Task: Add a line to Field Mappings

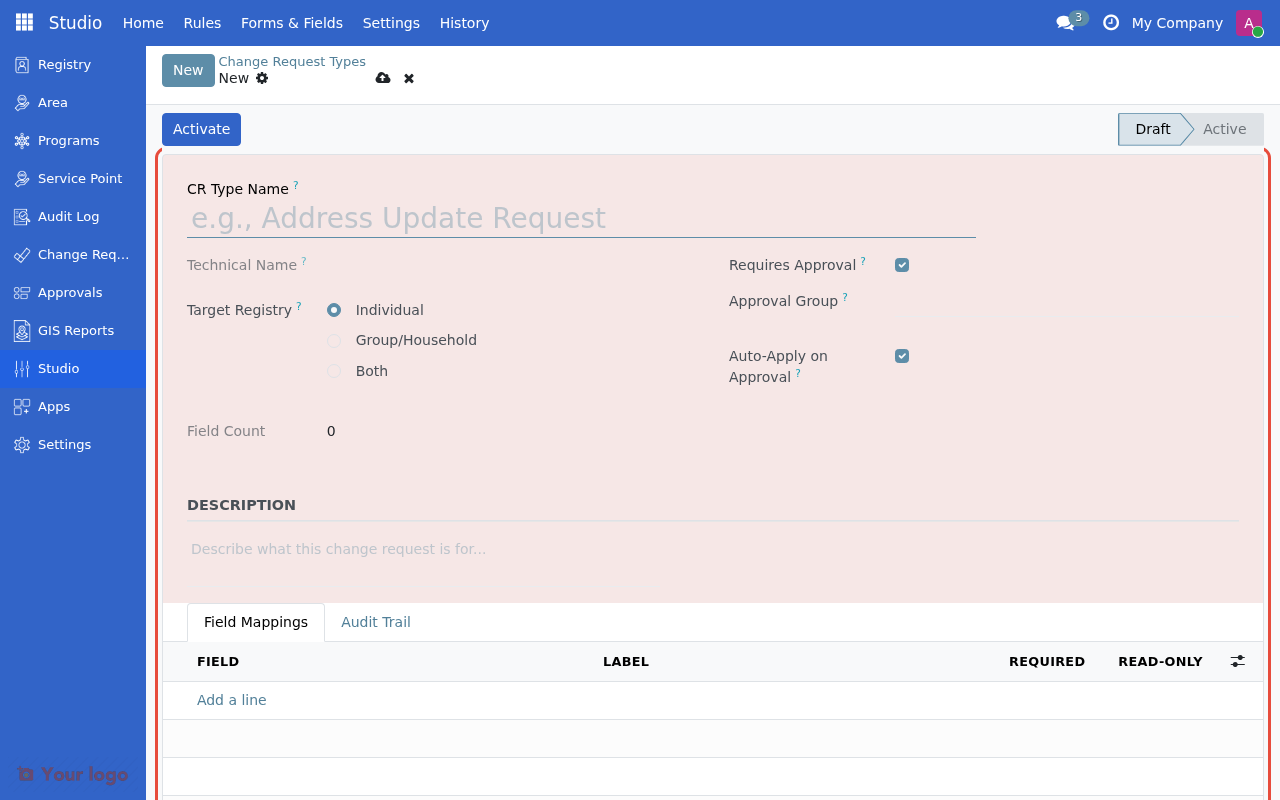Action: point(231,699)
